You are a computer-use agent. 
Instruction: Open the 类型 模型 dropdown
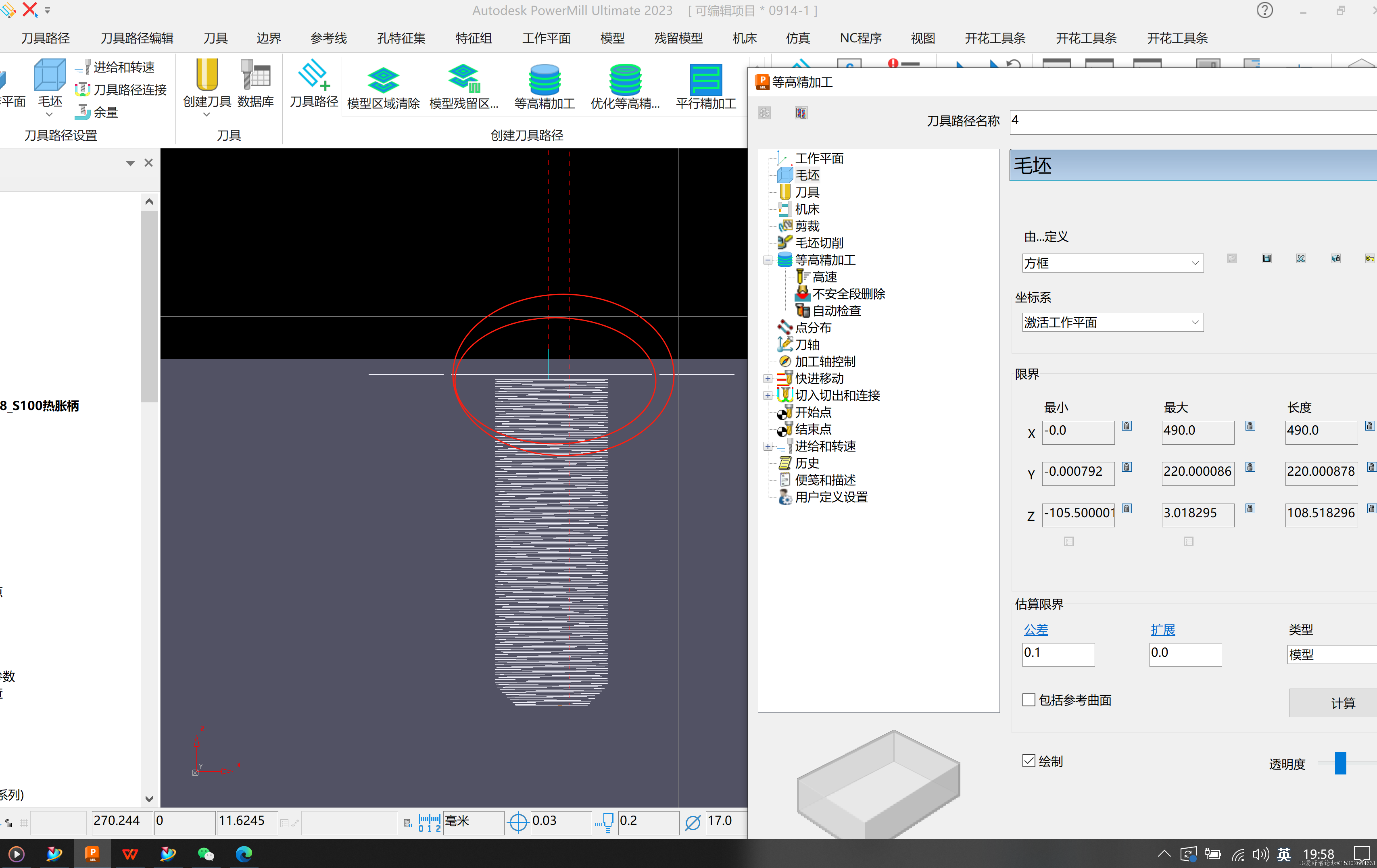pos(1332,654)
